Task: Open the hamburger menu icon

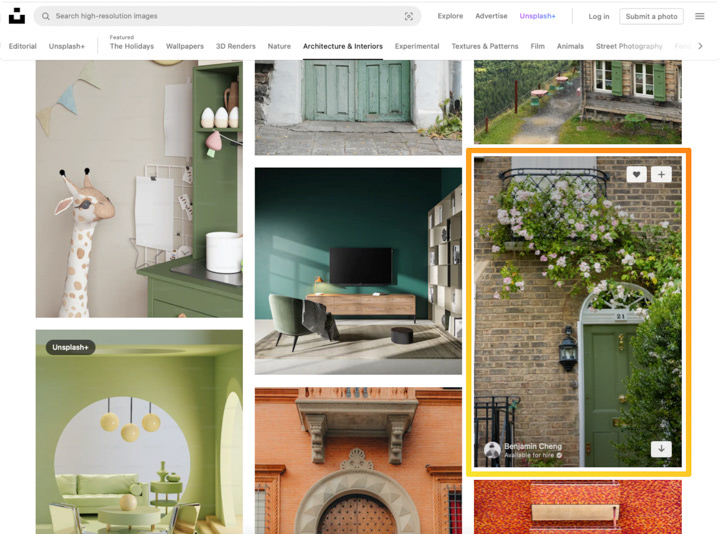Action: [699, 16]
